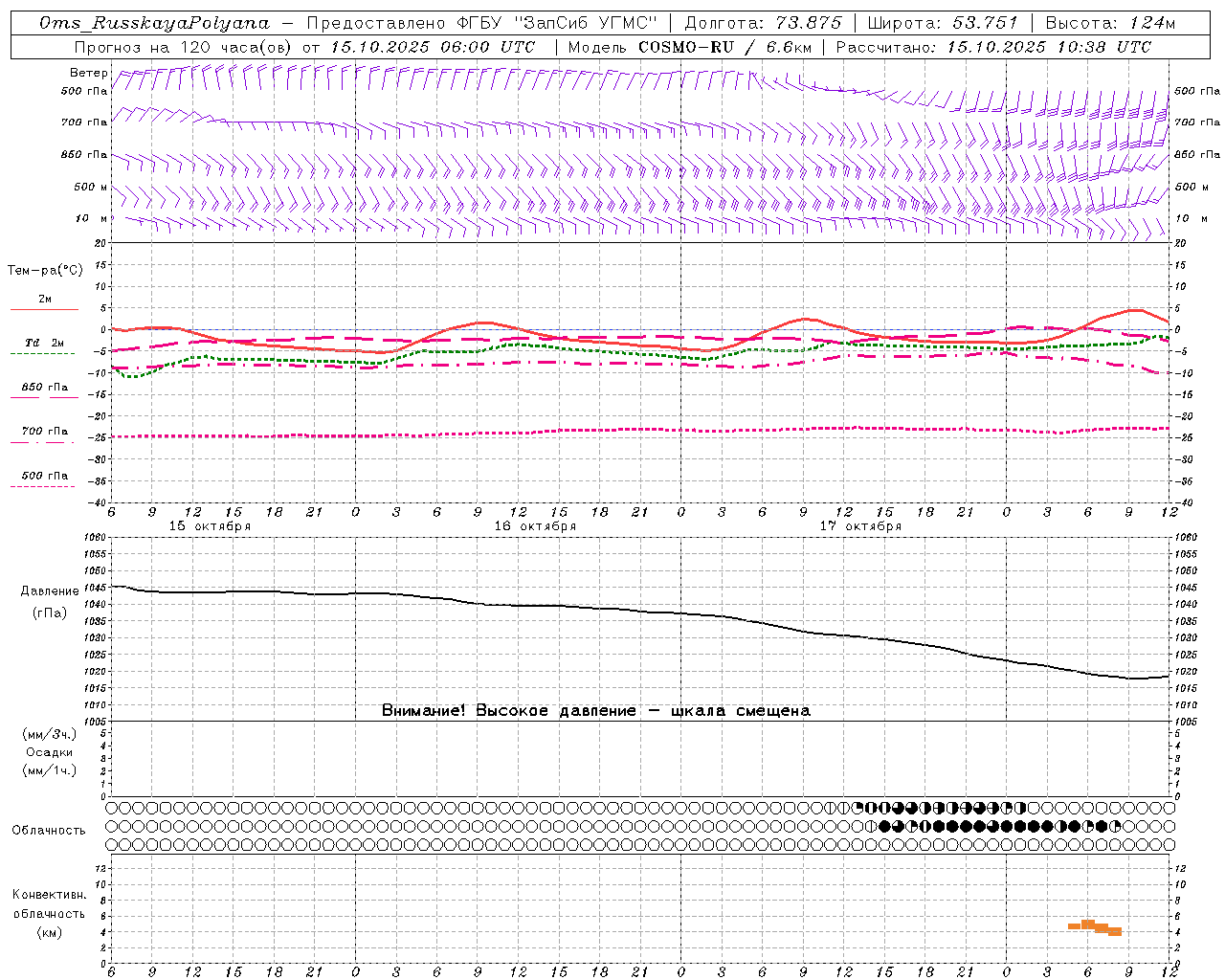Click the 'Долгота: 73.875' longitude value
This screenshot has width=1225, height=980.
tap(763, 23)
